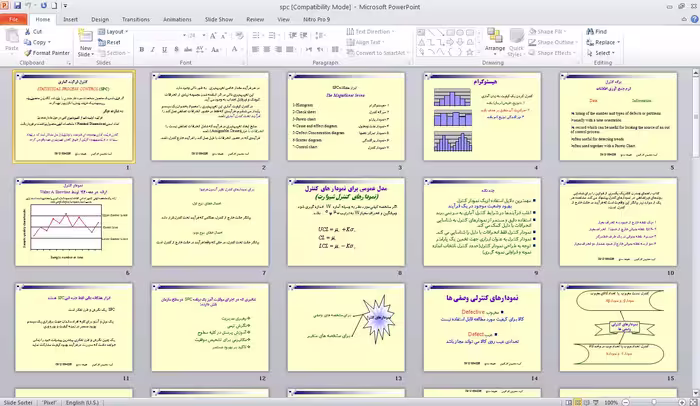Click the Bullets list icon
This screenshot has width=700, height=406.
click(258, 35)
